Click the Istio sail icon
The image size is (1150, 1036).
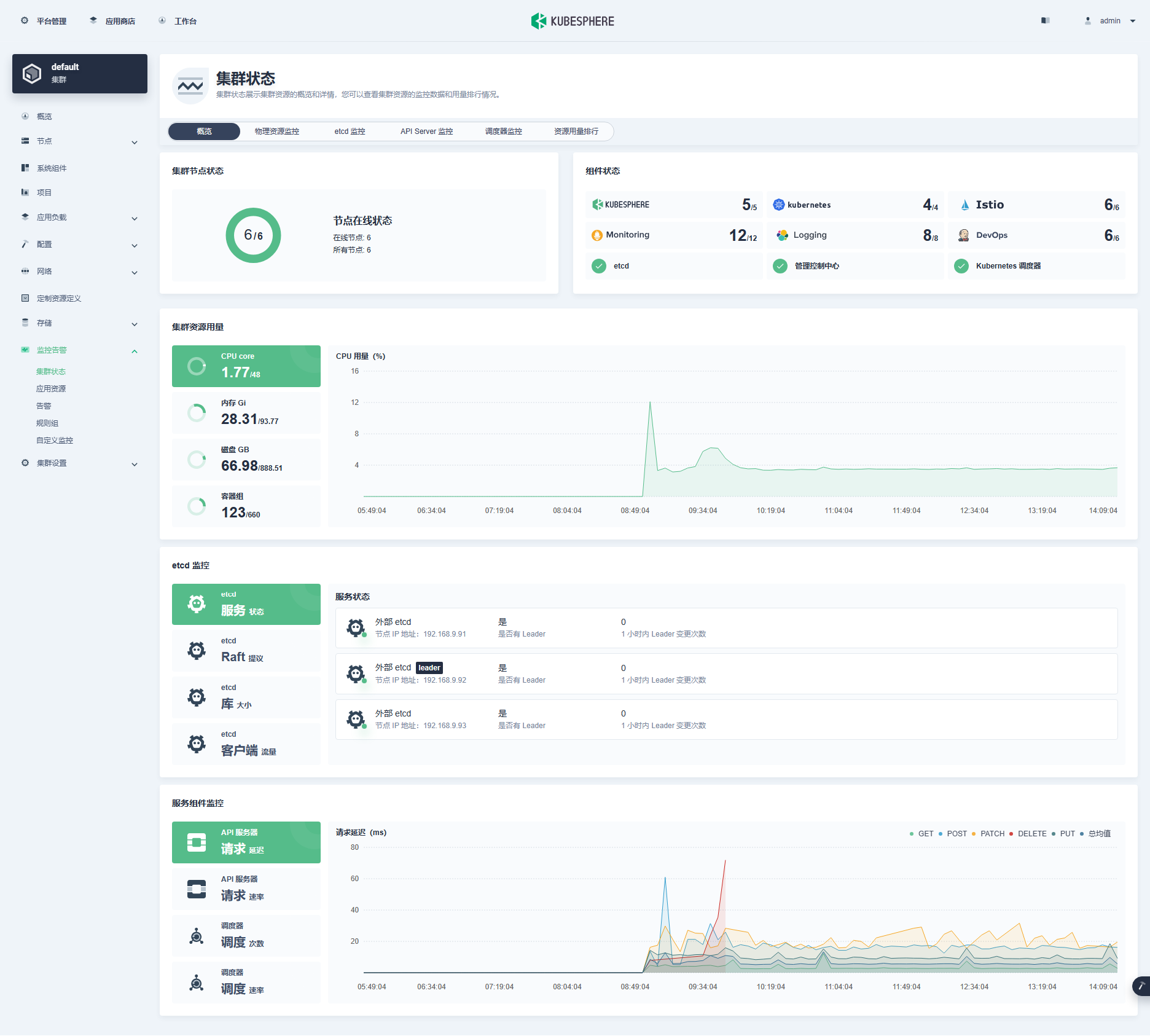tap(964, 205)
